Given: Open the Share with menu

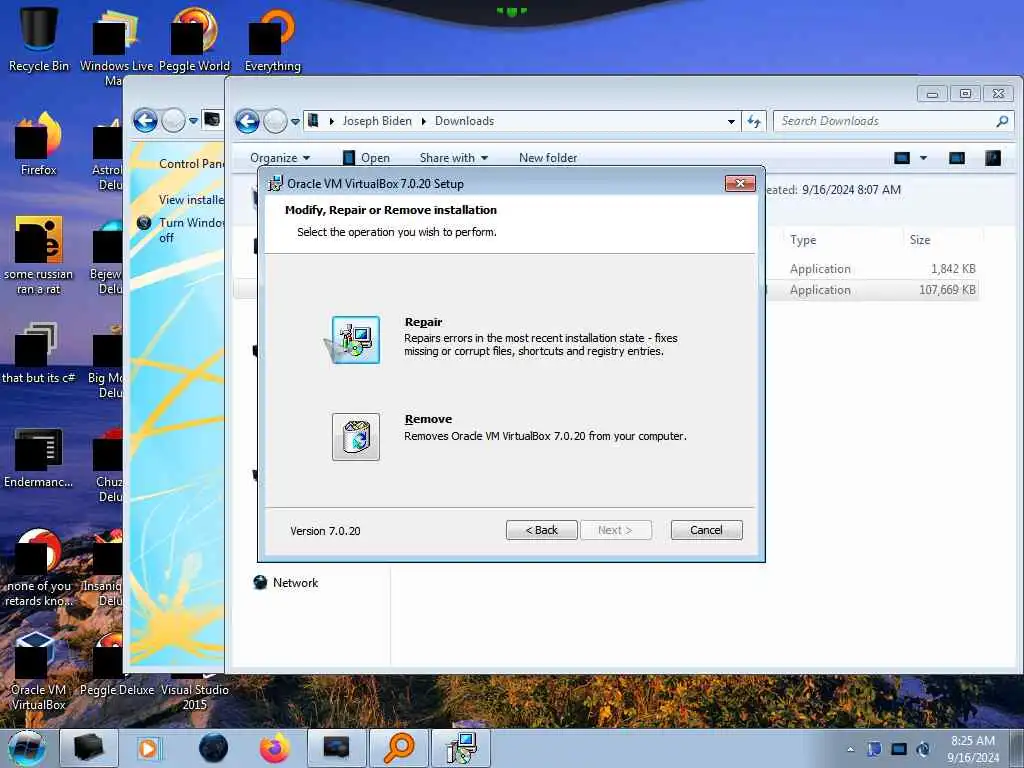Looking at the screenshot, I should point(454,158).
